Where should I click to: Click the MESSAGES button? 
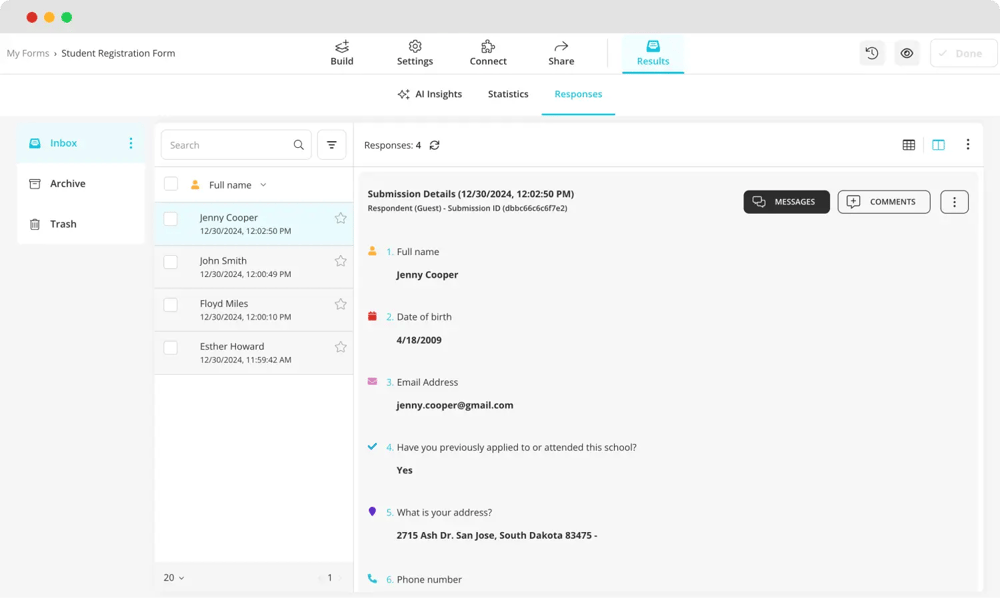[x=786, y=202]
